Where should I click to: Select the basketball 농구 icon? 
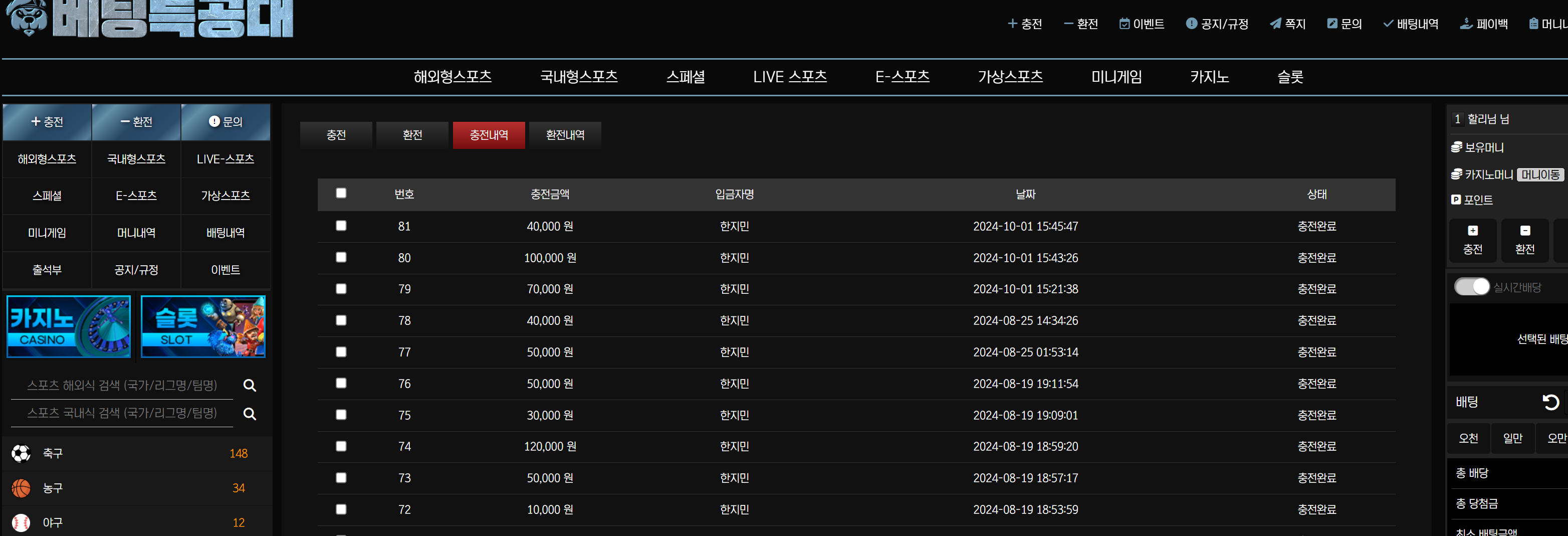22,488
